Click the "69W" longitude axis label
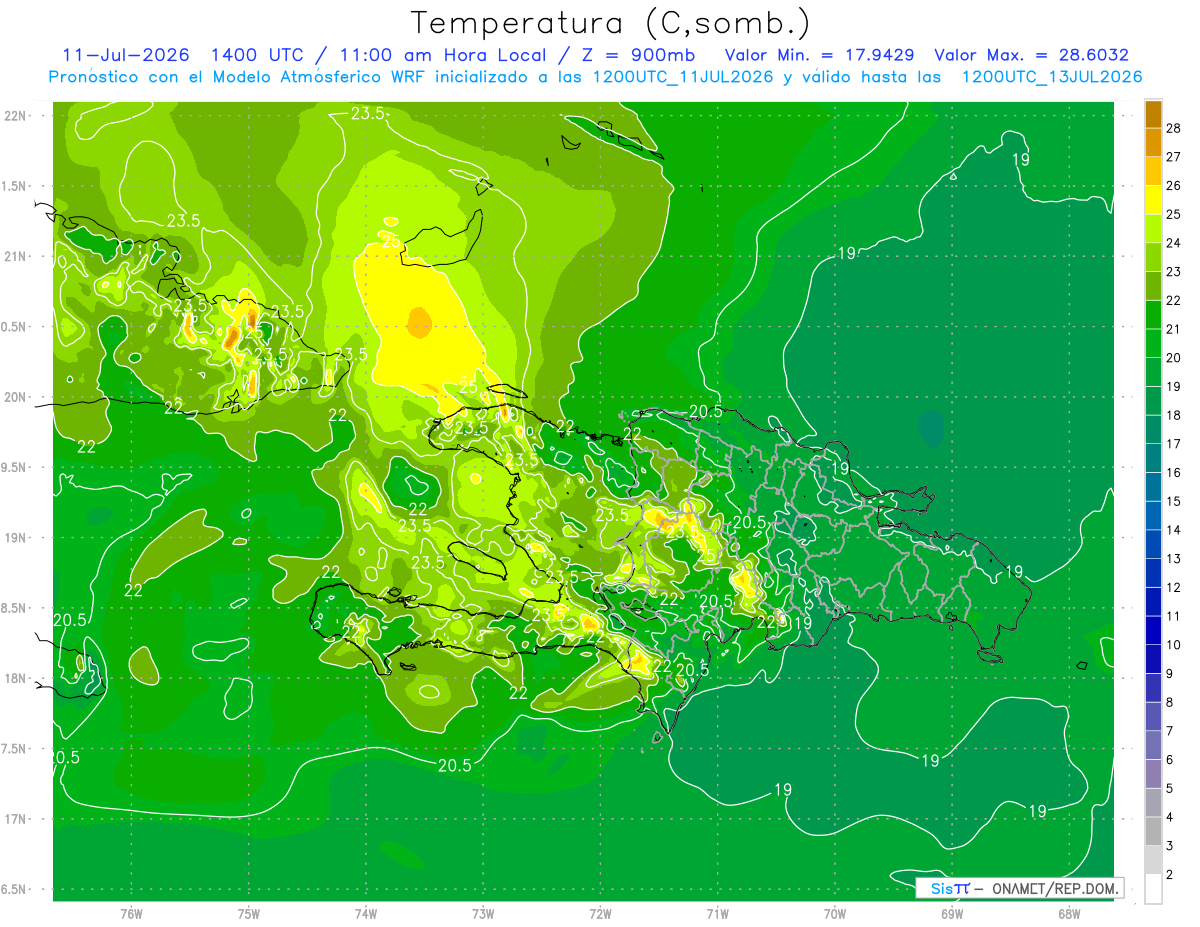 [951, 913]
